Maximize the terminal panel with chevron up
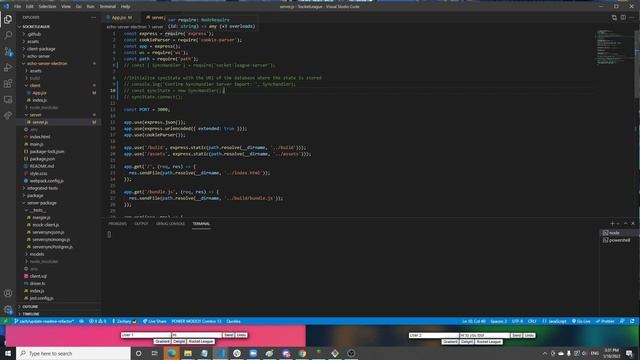640x360 pixels. (625, 224)
